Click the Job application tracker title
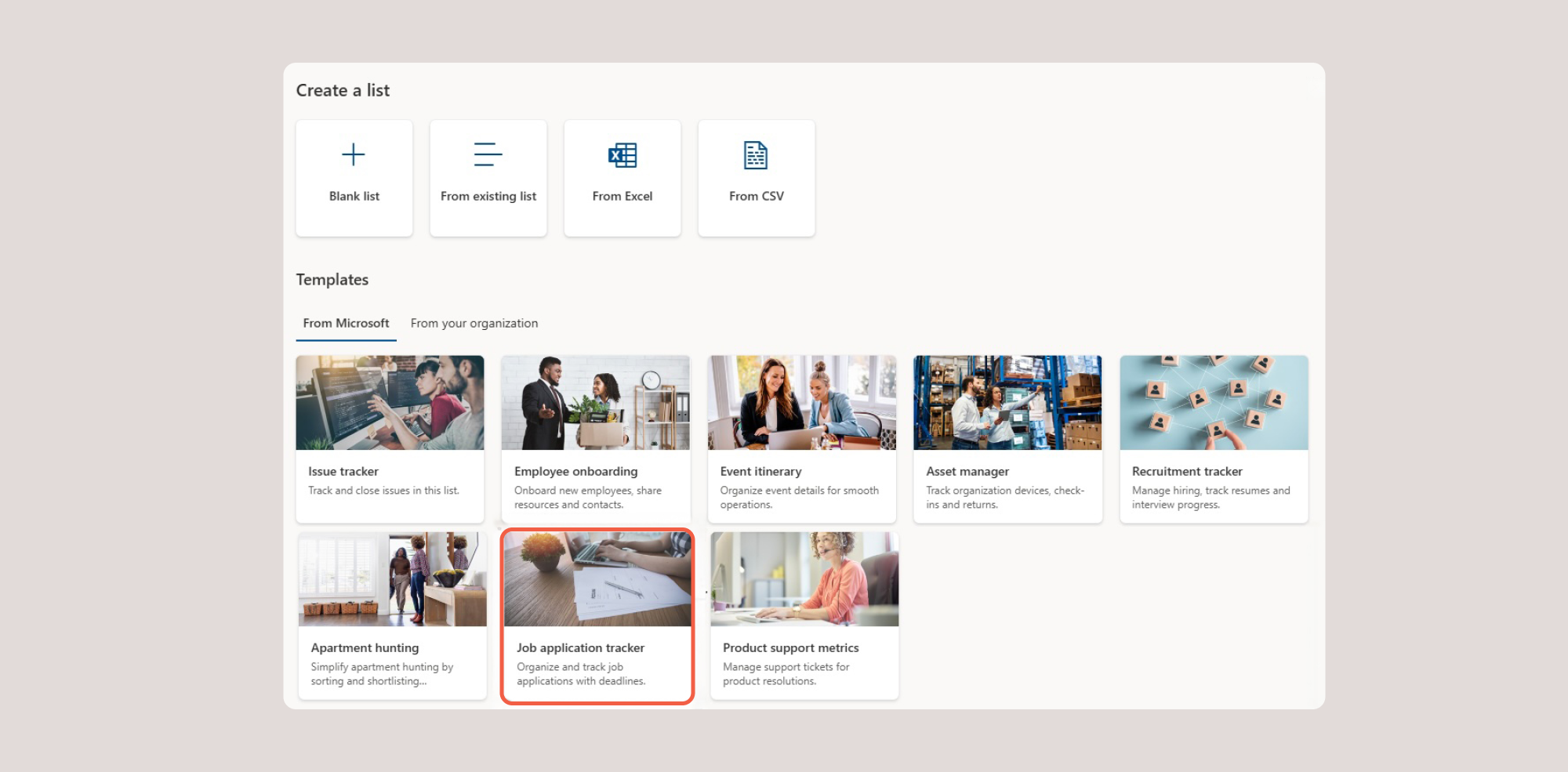 (580, 647)
